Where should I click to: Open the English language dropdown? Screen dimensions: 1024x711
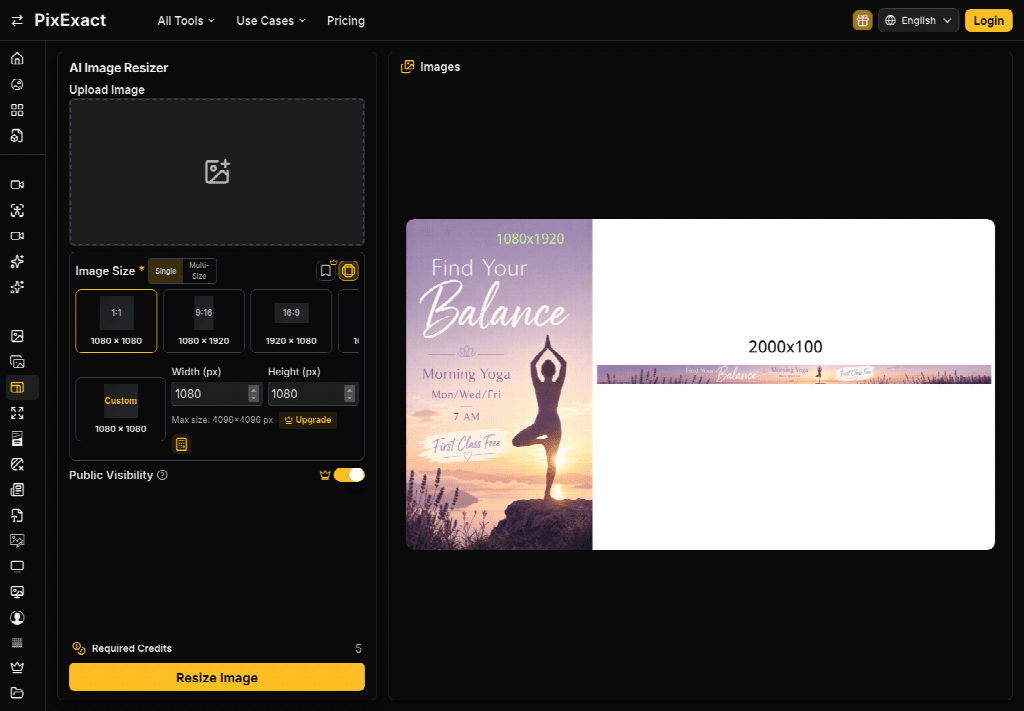(918, 20)
